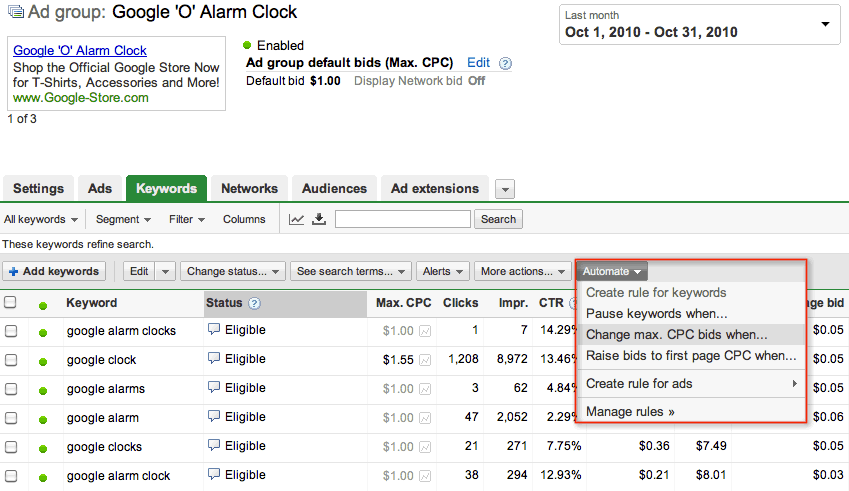Switch to the Networks tab

[x=249, y=188]
